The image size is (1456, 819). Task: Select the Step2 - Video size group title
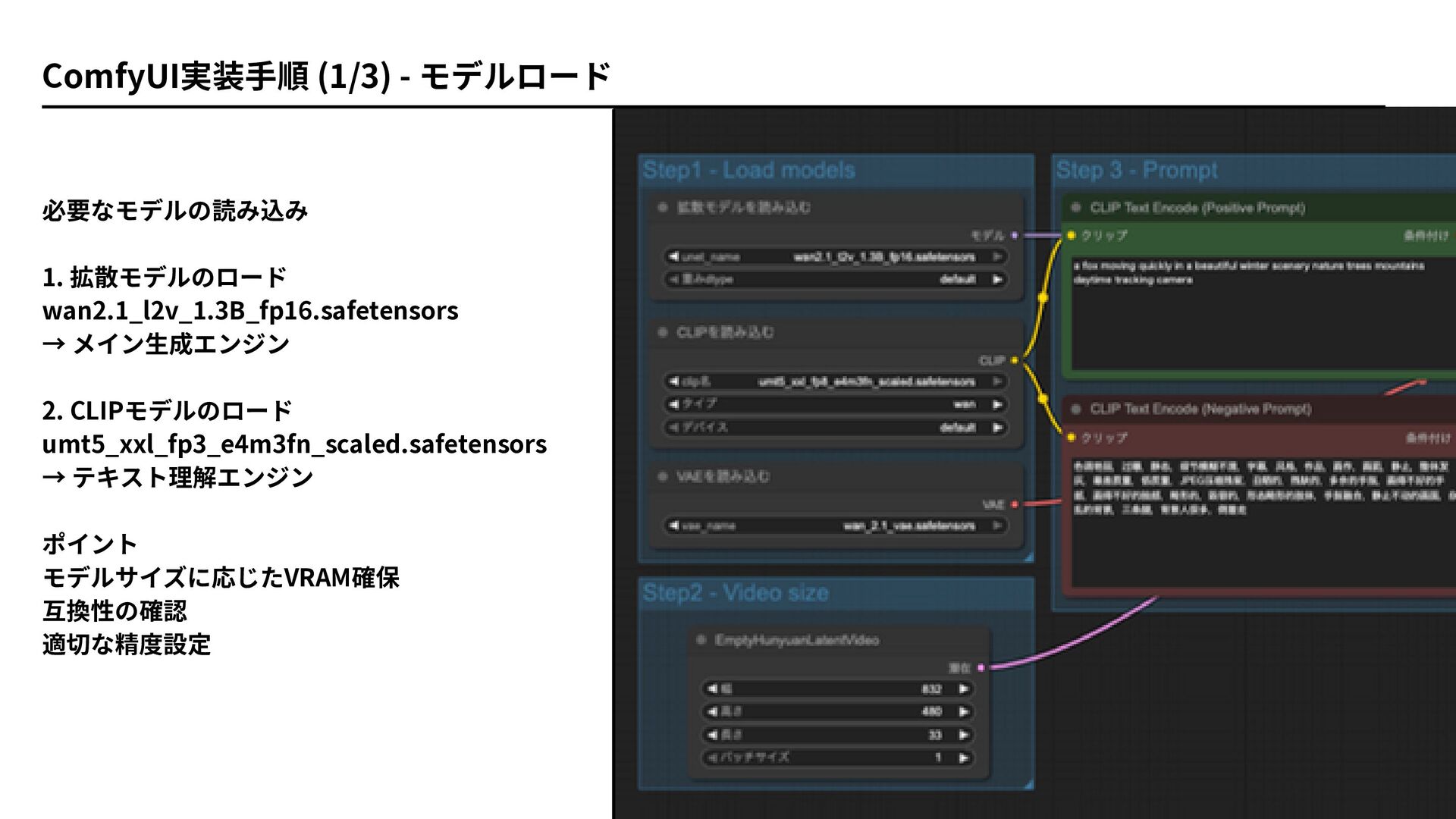coord(736,592)
